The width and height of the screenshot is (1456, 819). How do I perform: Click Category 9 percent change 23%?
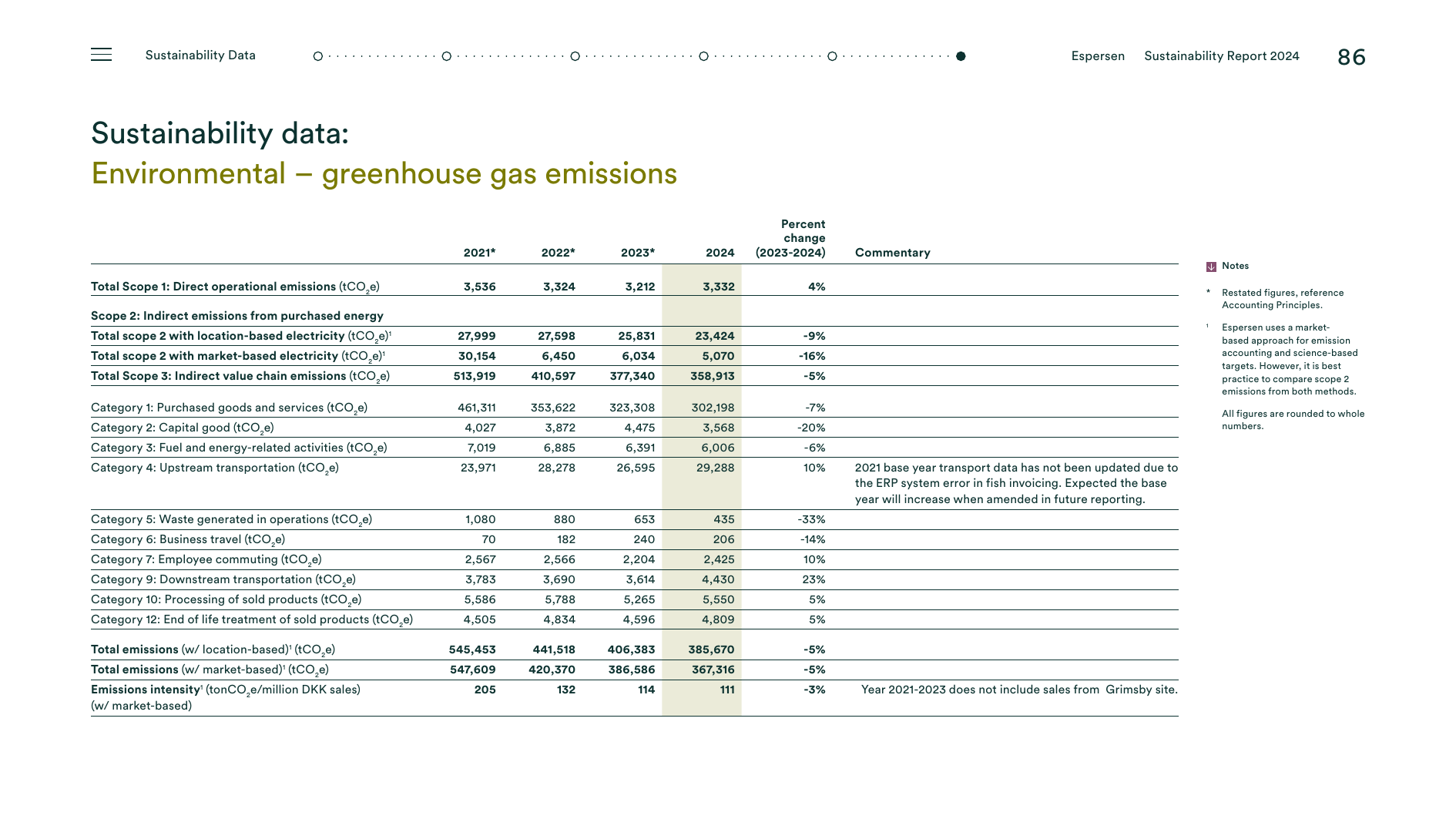click(x=814, y=579)
